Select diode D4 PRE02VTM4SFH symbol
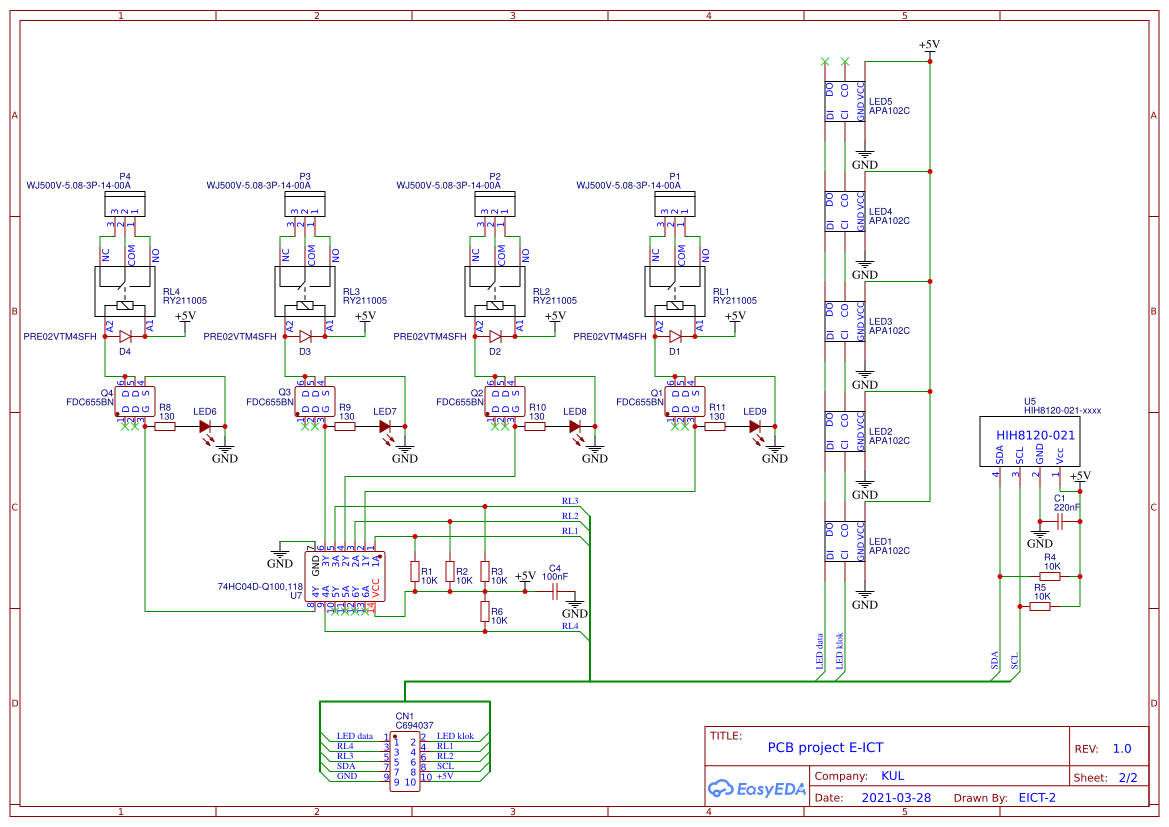This screenshot has width=1169, height=827. pyautogui.click(x=126, y=338)
